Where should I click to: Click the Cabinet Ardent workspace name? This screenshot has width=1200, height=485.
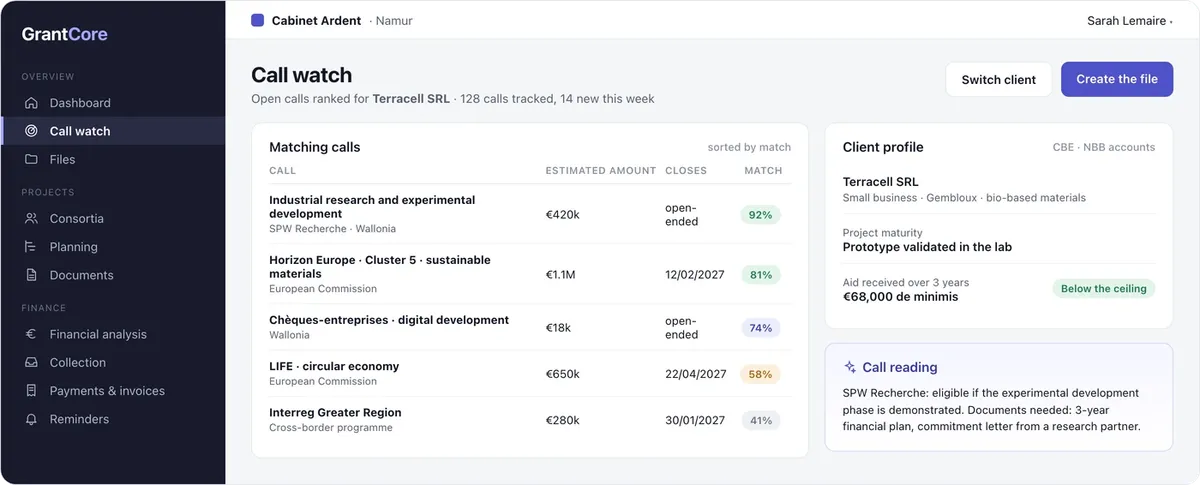click(316, 21)
